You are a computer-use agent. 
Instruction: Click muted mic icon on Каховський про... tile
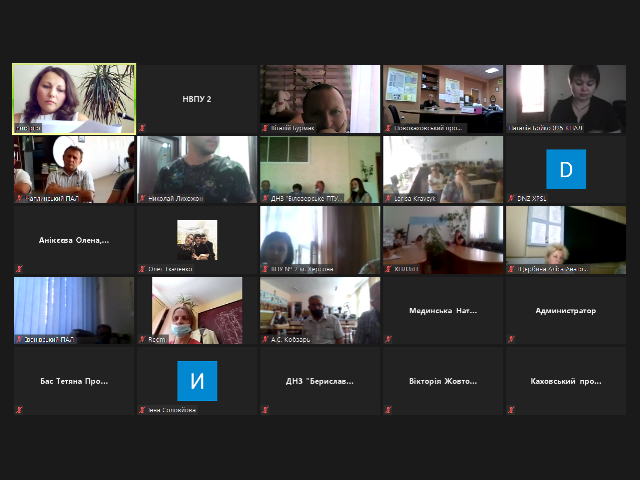(511, 409)
